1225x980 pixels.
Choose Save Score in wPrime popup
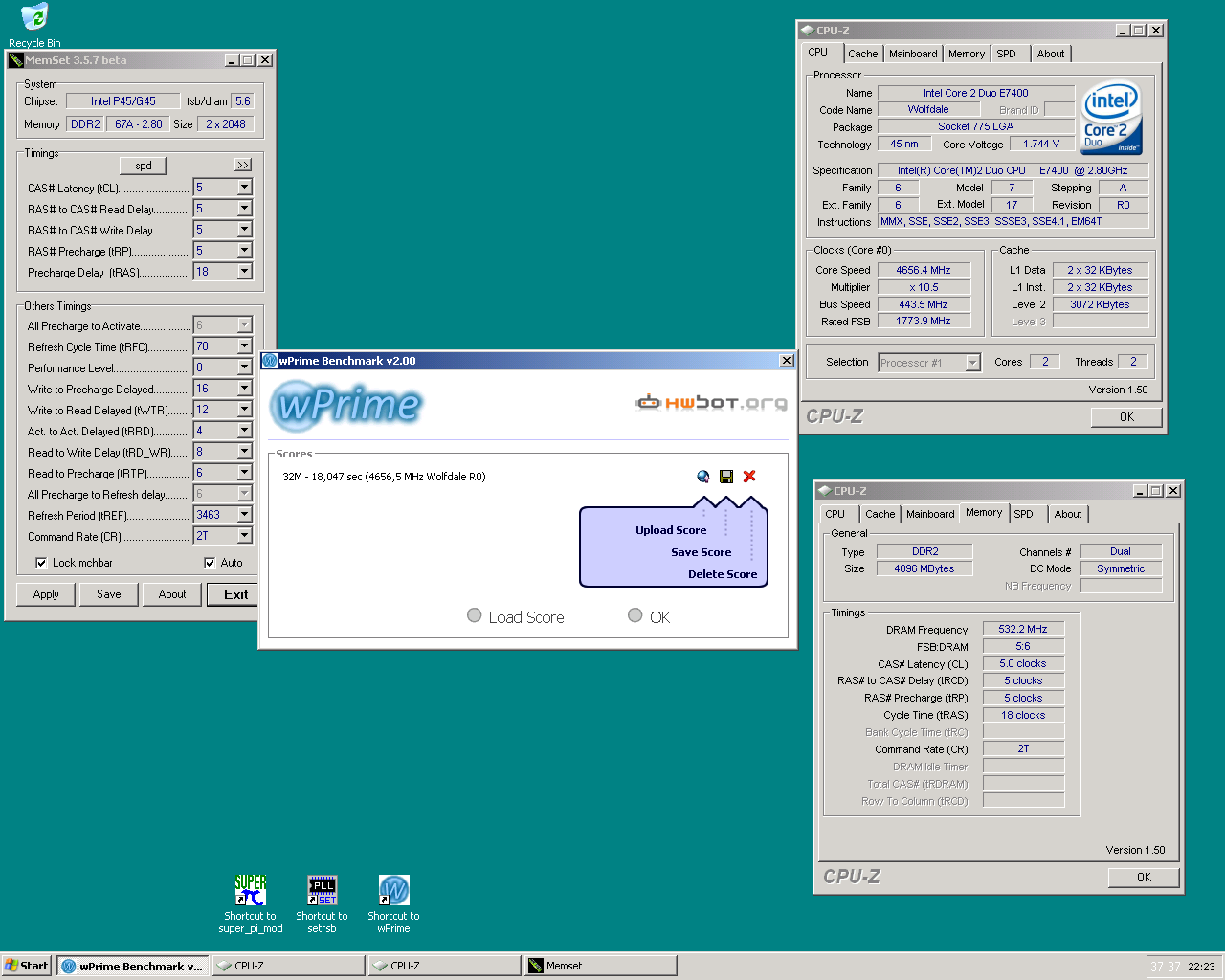(701, 552)
